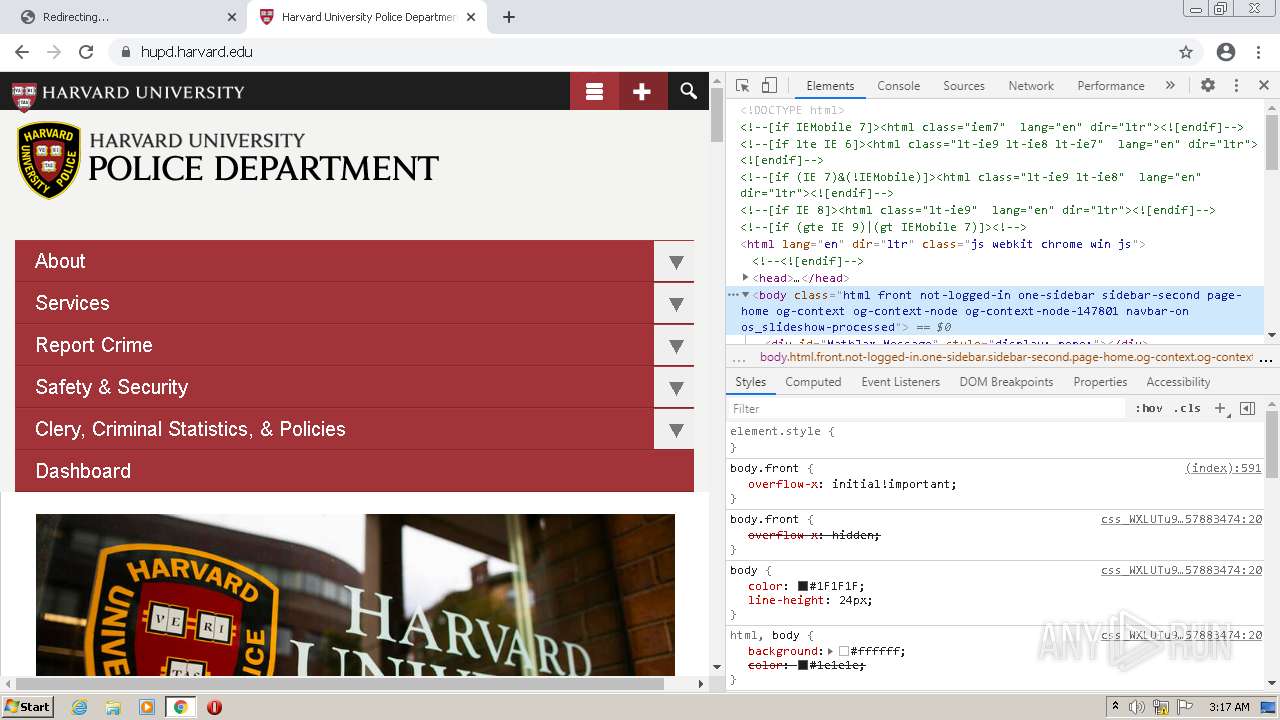Activate the DevTools inspect element tool

742,86
